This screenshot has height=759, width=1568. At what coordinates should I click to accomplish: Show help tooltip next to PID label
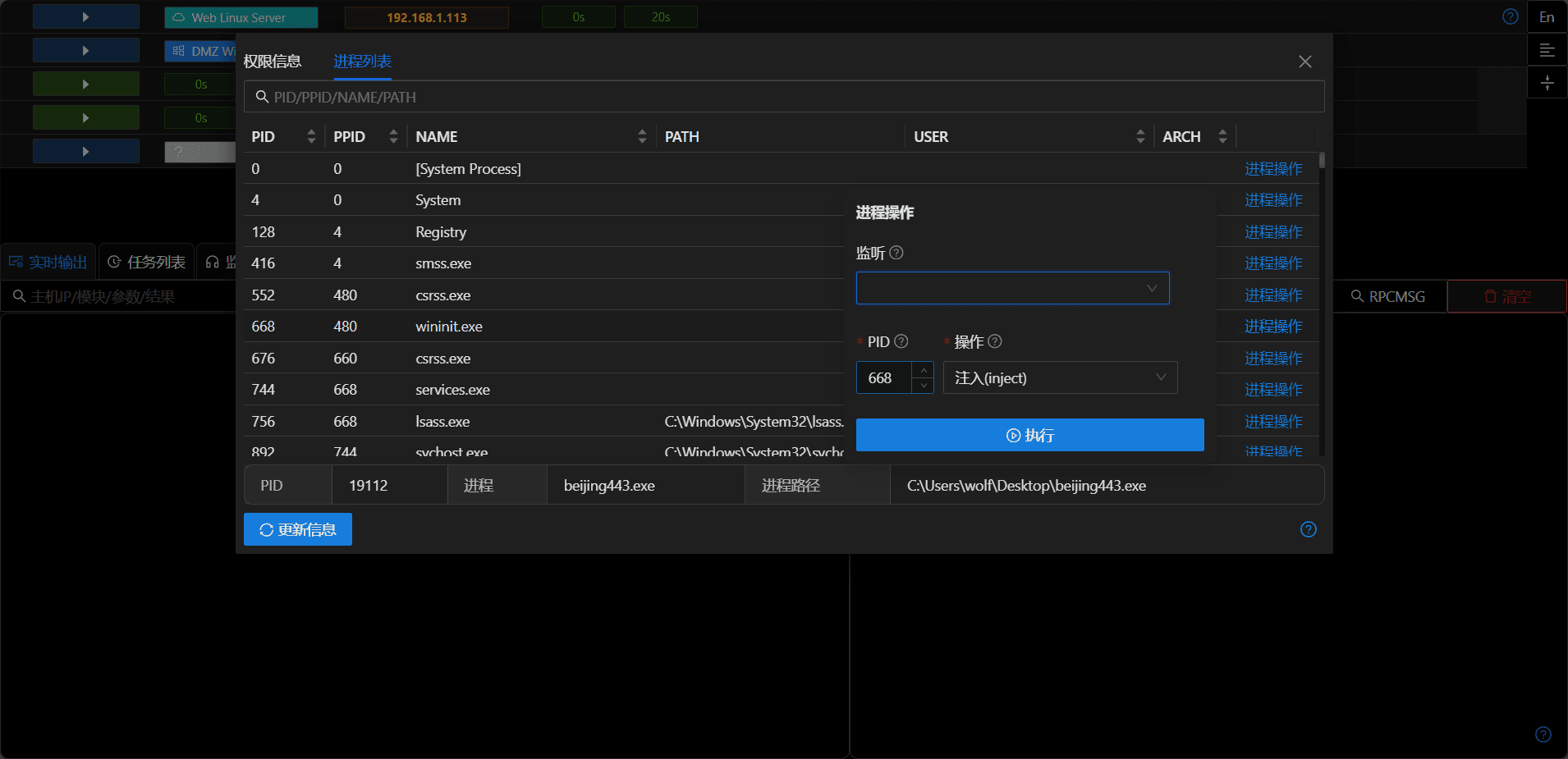click(901, 341)
